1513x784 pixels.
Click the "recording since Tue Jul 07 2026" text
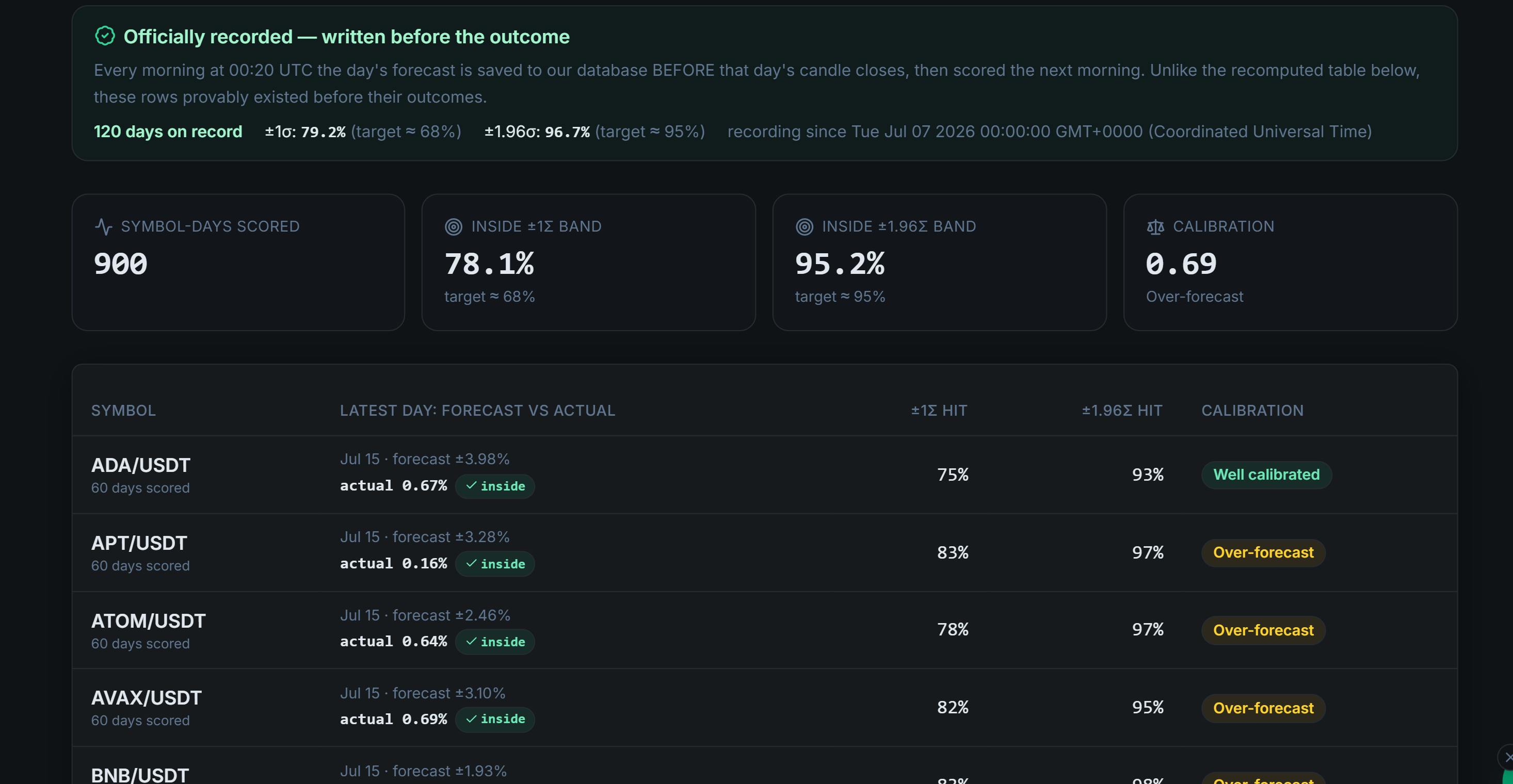point(1050,132)
